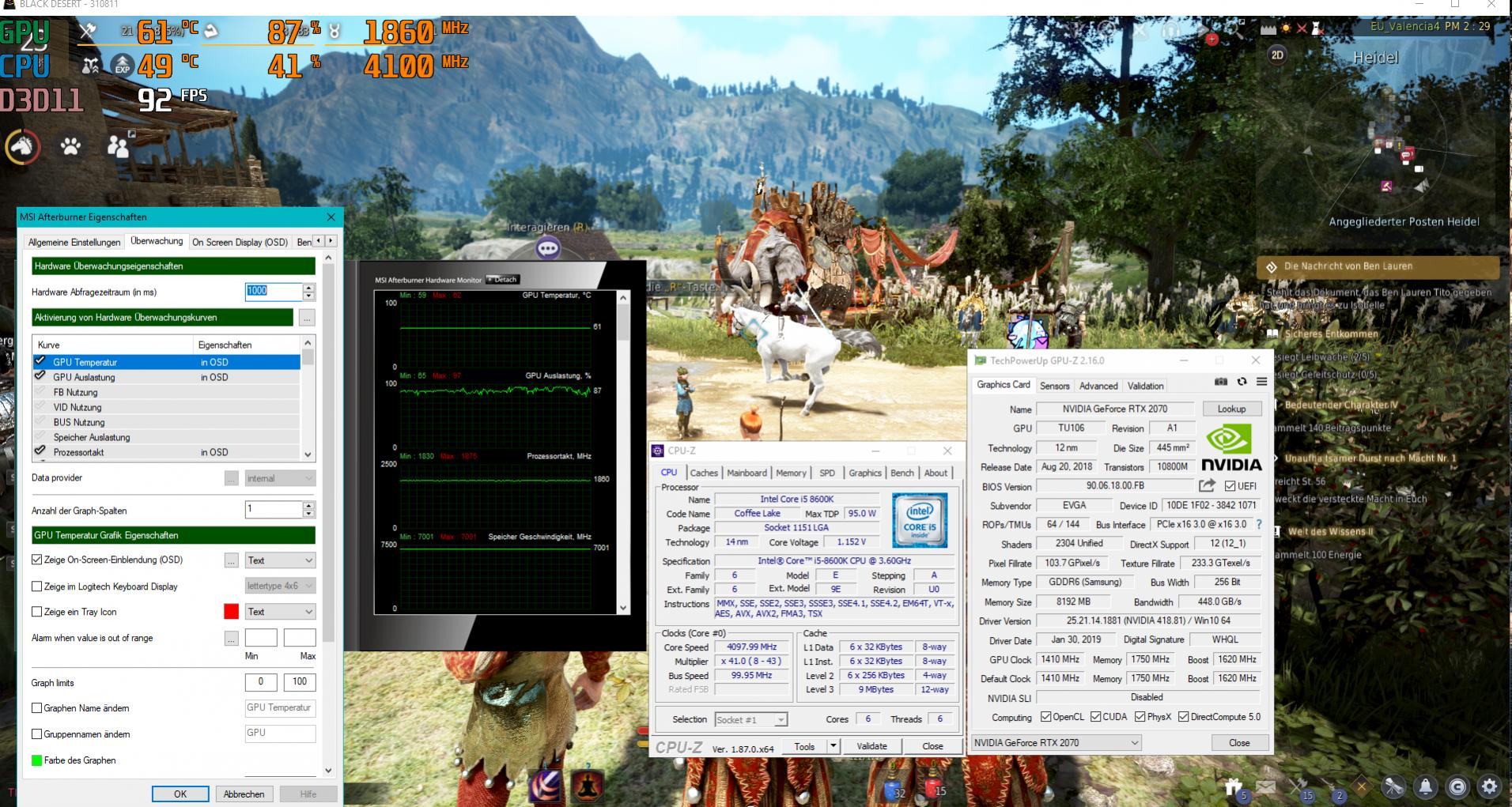Click the red crossed swords icon near minimap
The width and height of the screenshot is (1512, 807).
(1302, 28)
